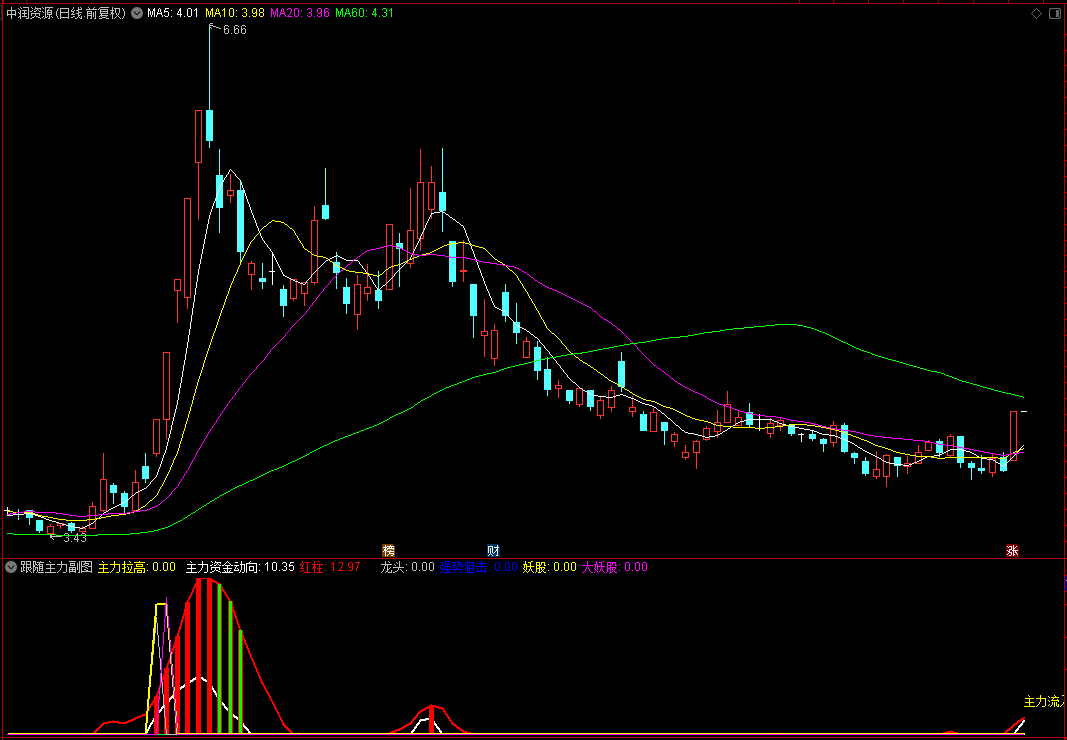Open the 涨 limit-up marker icon
This screenshot has width=1067, height=740.
point(1013,550)
